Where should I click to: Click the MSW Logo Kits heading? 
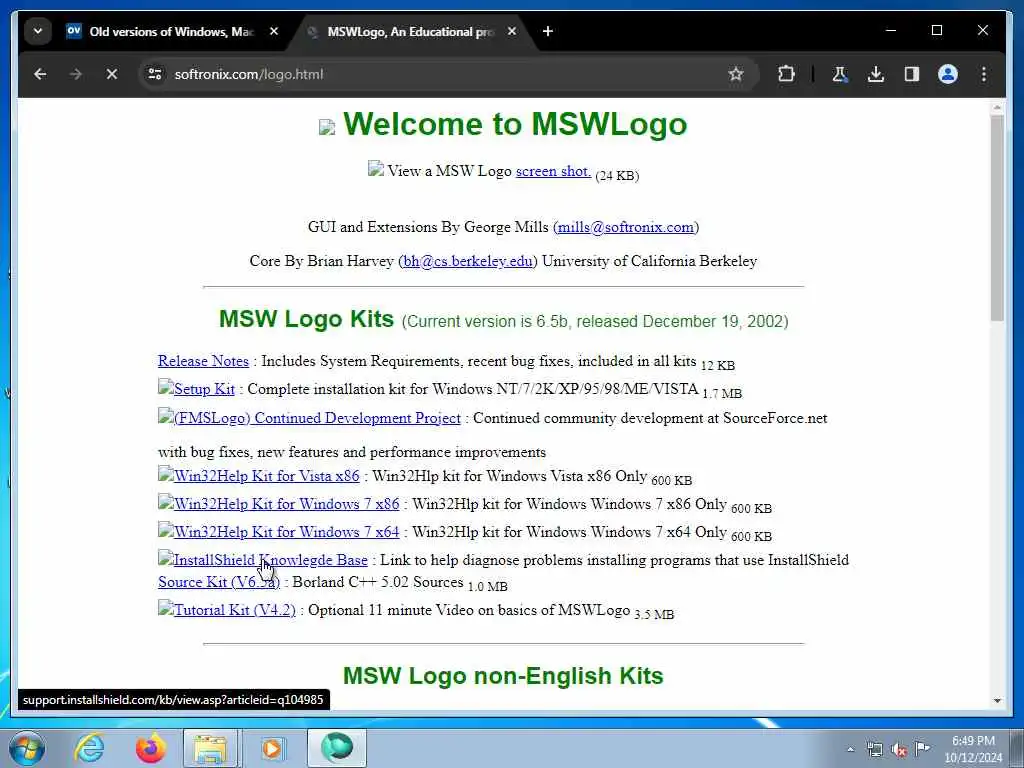(306, 319)
